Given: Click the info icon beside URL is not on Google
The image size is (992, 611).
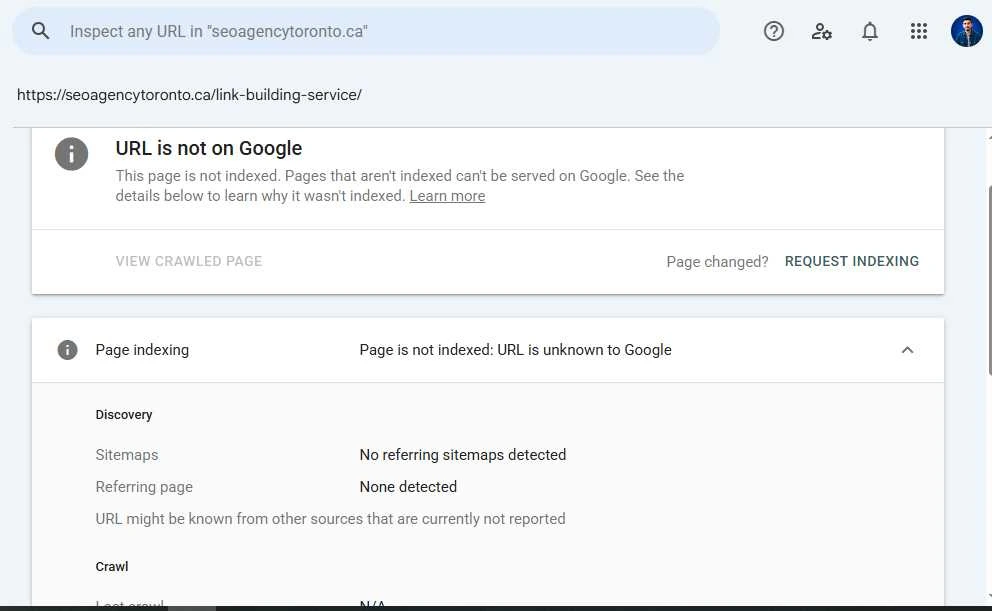Looking at the screenshot, I should coord(71,154).
